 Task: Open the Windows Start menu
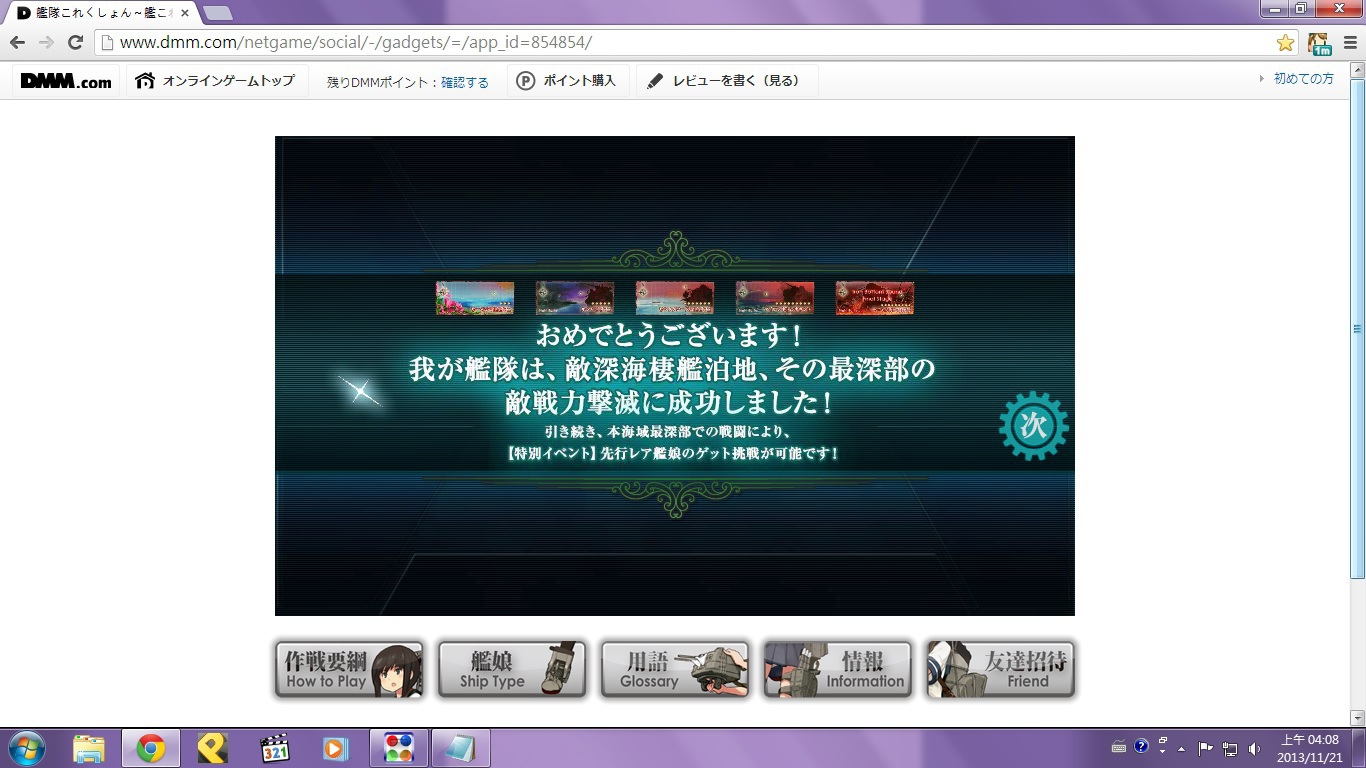pos(26,748)
